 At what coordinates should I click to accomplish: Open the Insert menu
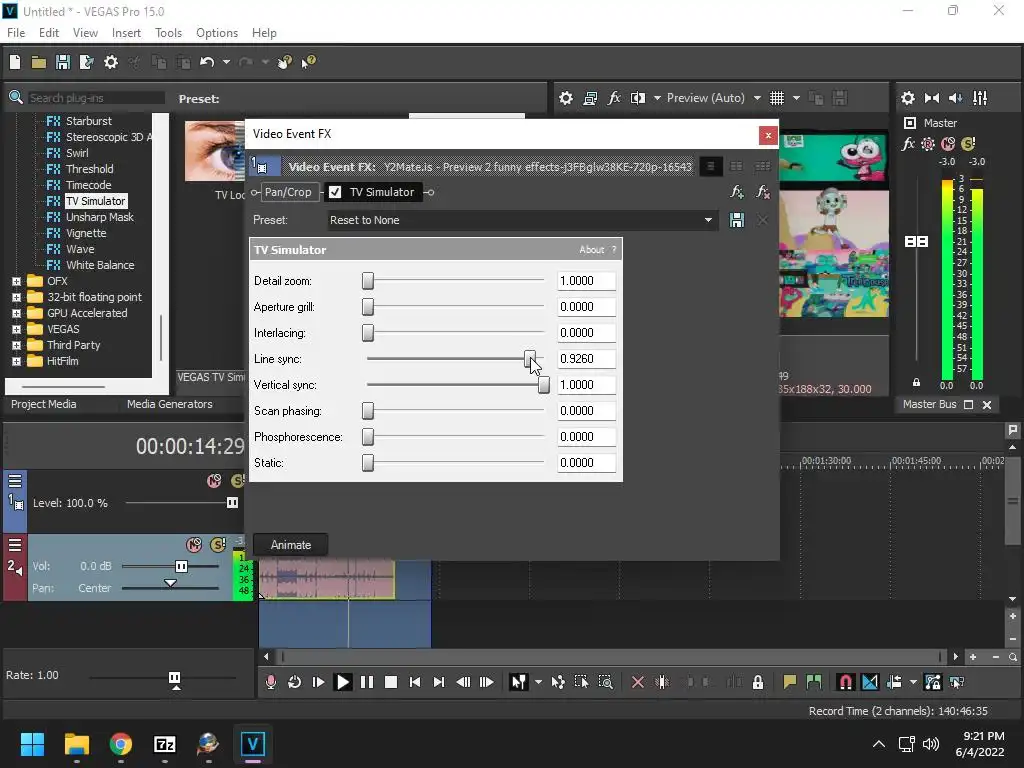click(126, 33)
